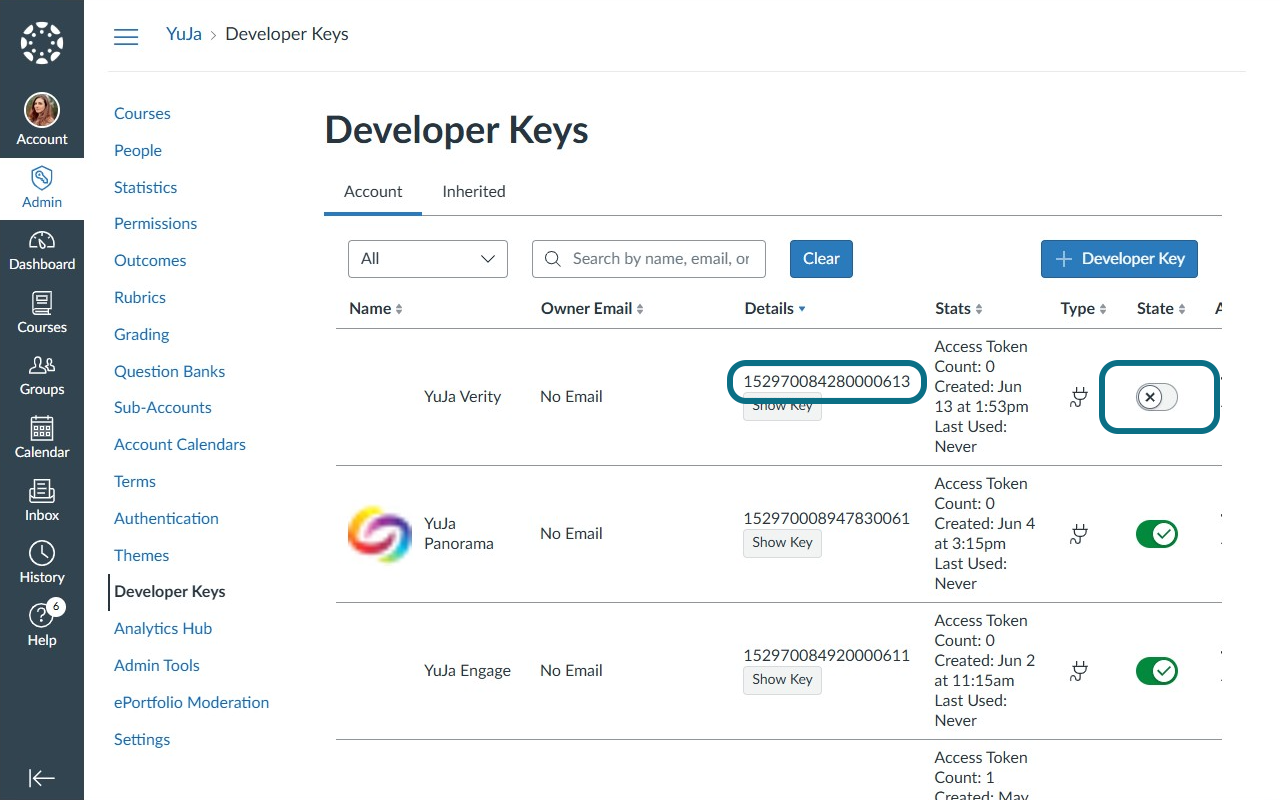The height and width of the screenshot is (800, 1280).
Task: Click the YuJa breadcrumb link
Action: (x=184, y=34)
